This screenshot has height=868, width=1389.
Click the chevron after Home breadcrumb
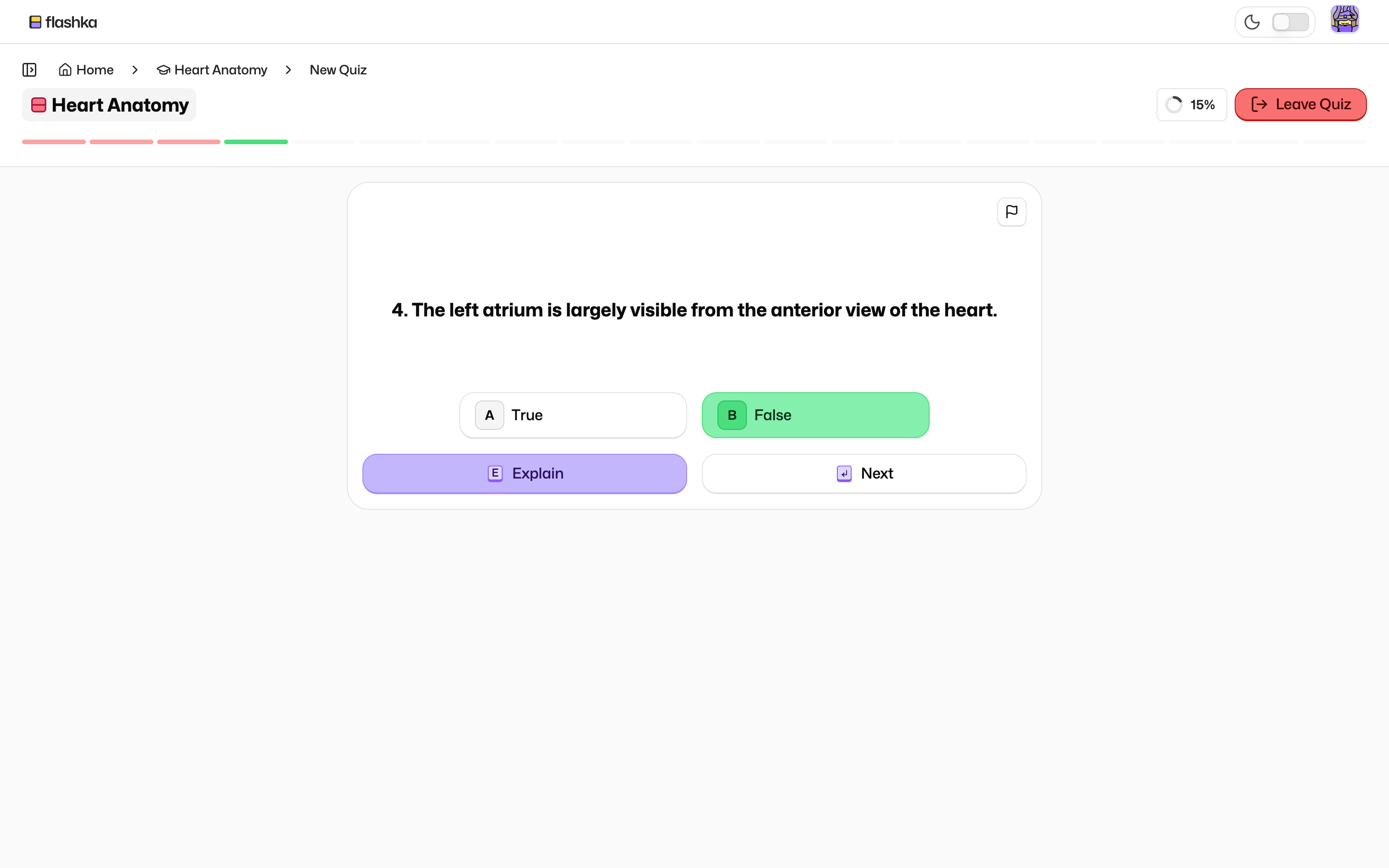point(135,70)
